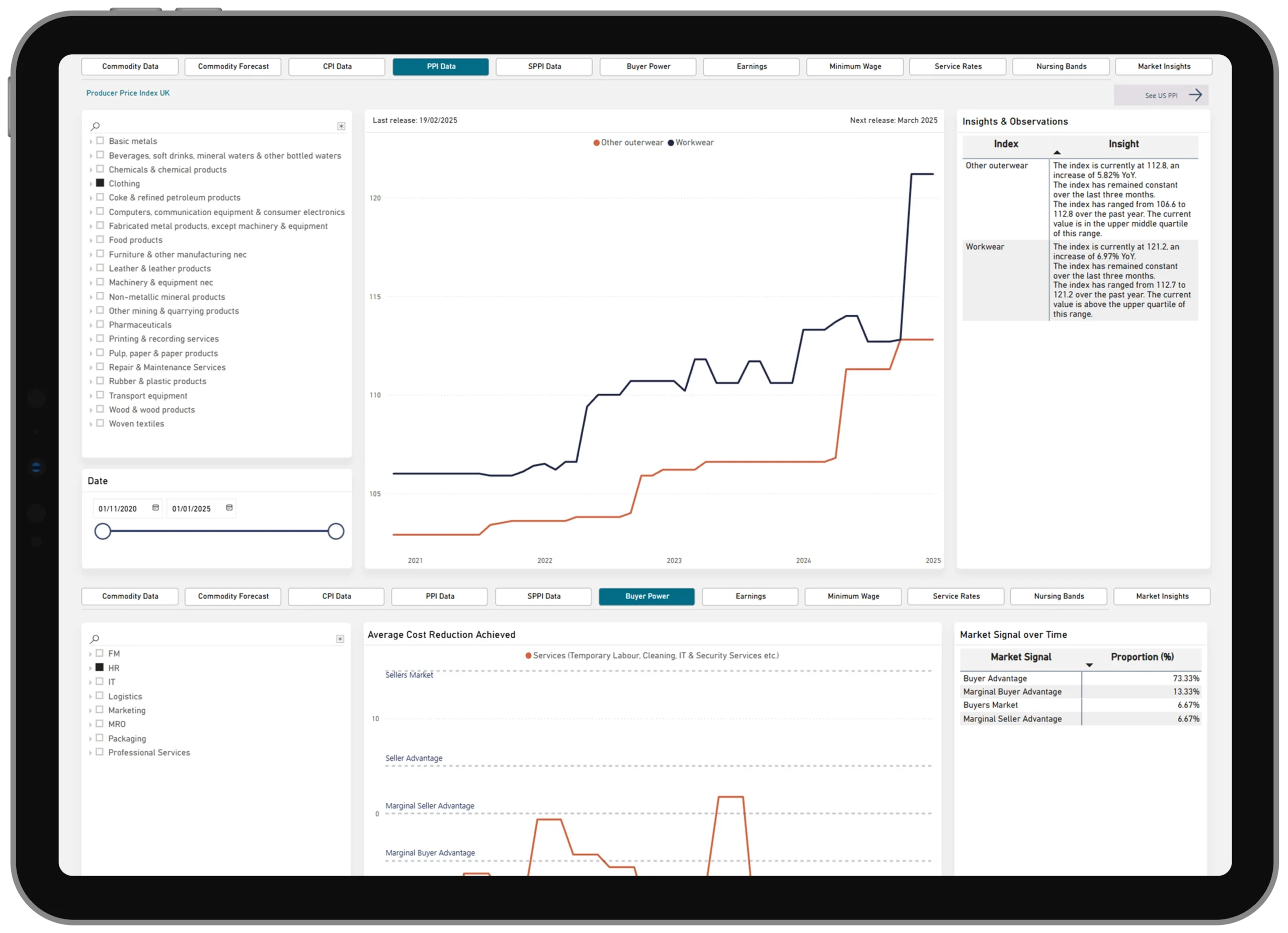1288x933 pixels.
Task: Click the arrow icon next to See US PPI
Action: 1195,95
